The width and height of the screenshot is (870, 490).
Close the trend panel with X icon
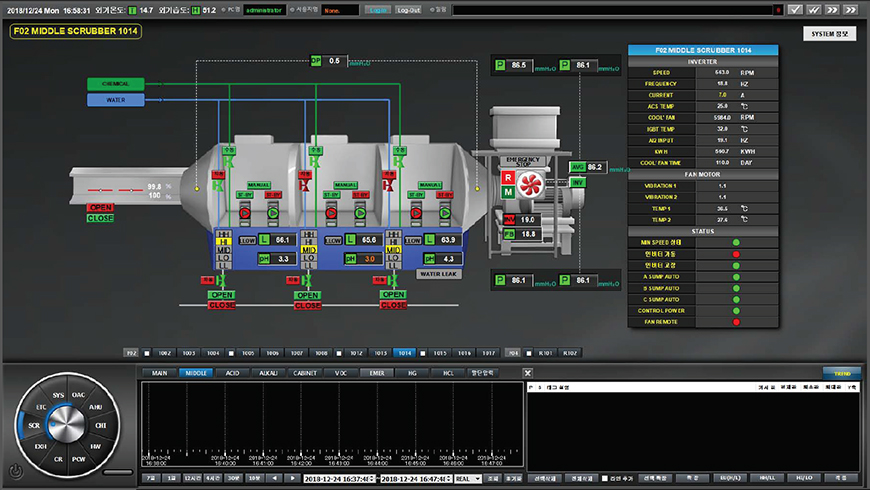[527, 373]
